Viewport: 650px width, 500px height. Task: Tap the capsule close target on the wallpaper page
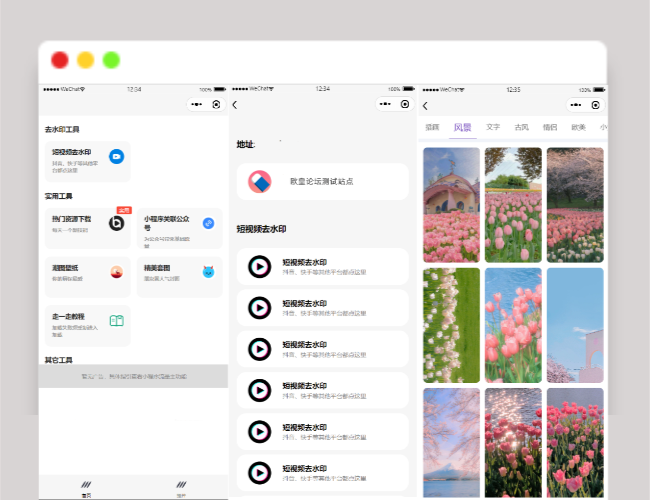[596, 105]
